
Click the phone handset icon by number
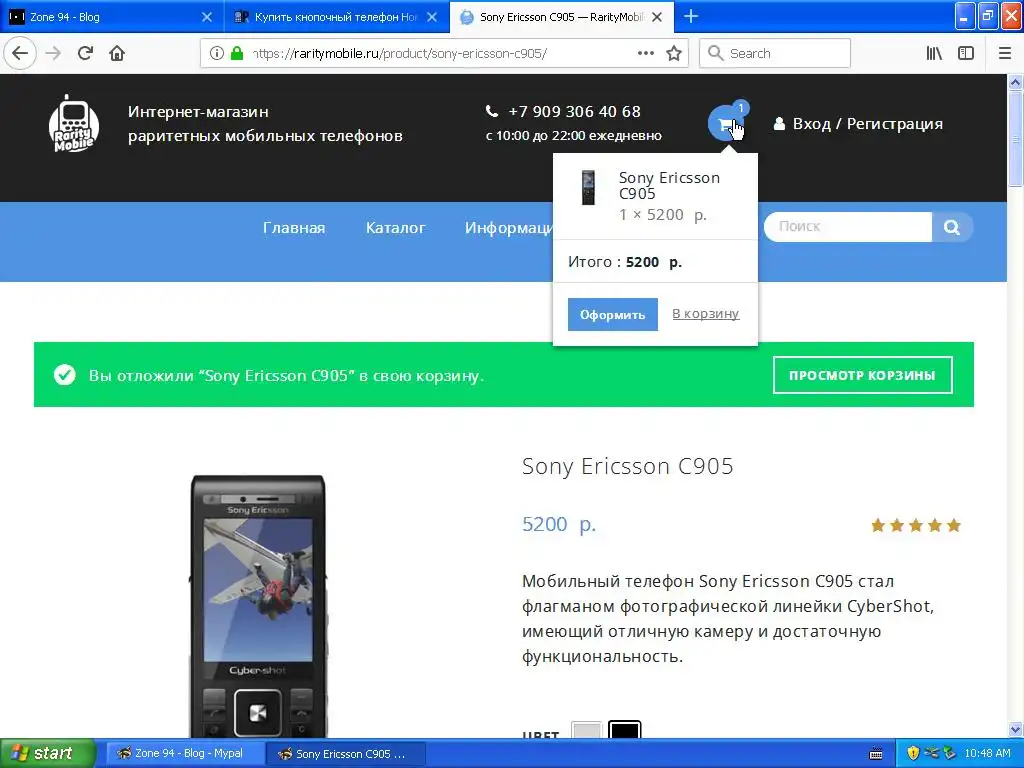pos(492,111)
